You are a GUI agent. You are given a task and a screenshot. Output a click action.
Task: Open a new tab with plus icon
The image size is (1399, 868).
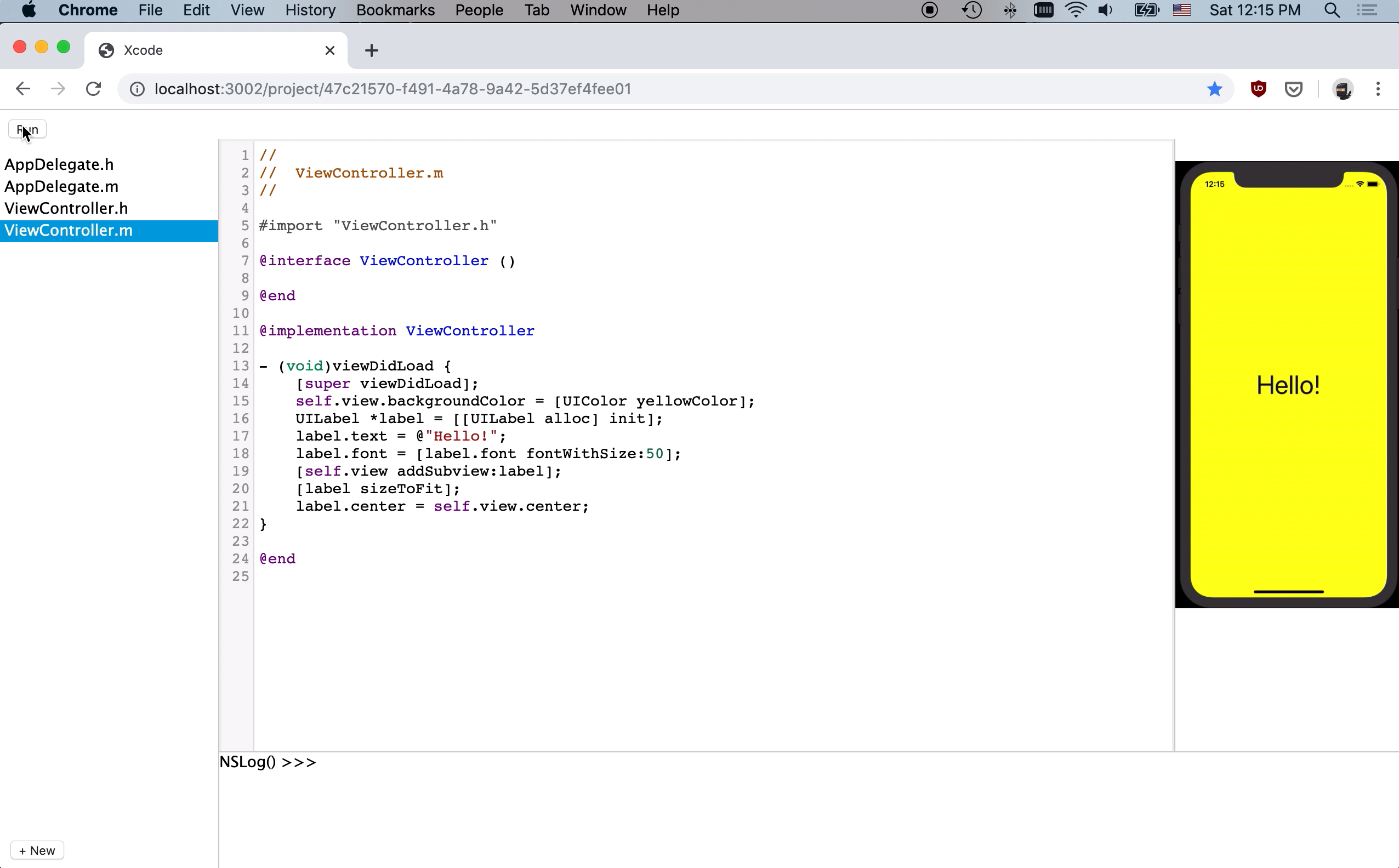pyautogui.click(x=372, y=50)
